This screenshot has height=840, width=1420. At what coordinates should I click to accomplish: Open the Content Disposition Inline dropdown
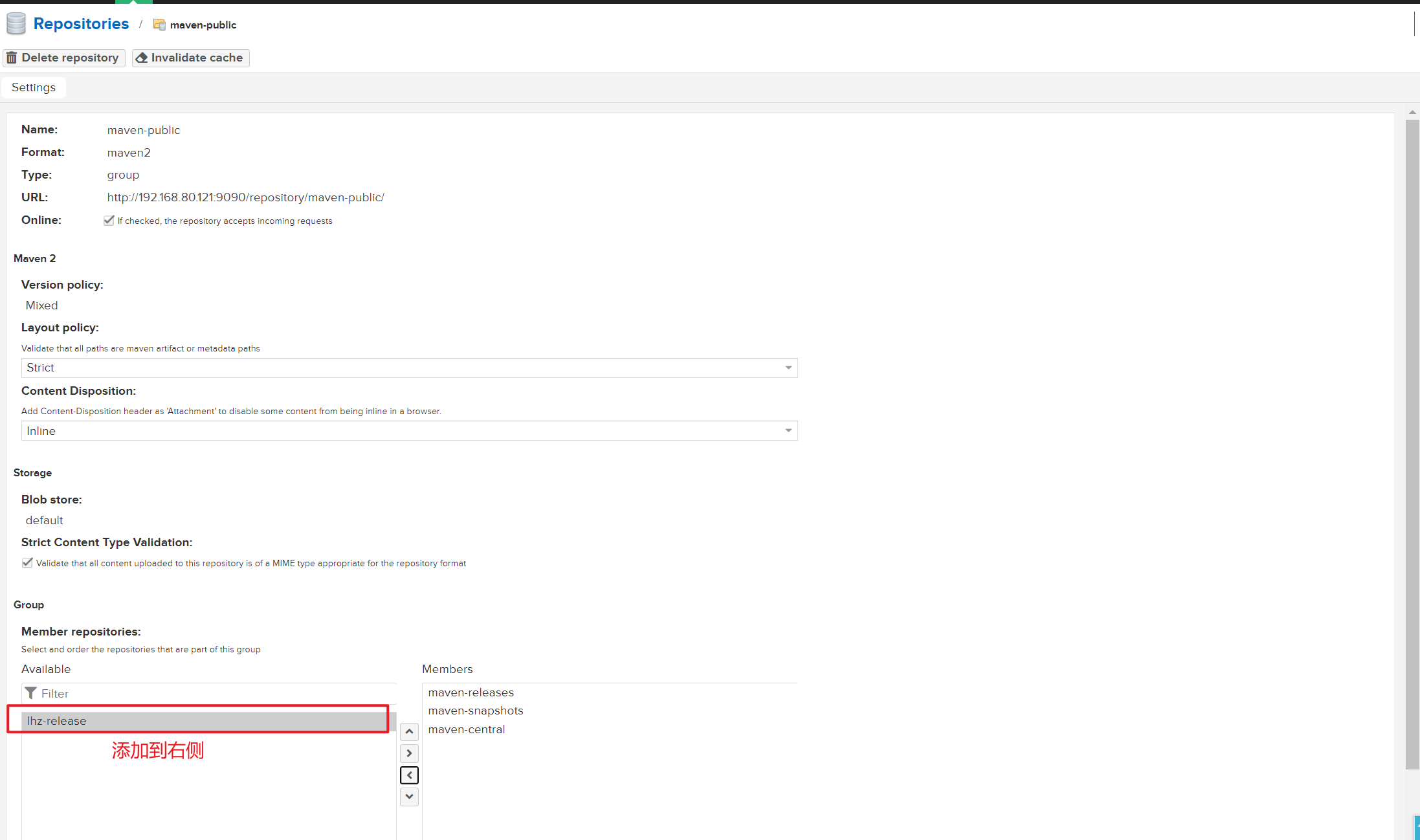coord(409,431)
